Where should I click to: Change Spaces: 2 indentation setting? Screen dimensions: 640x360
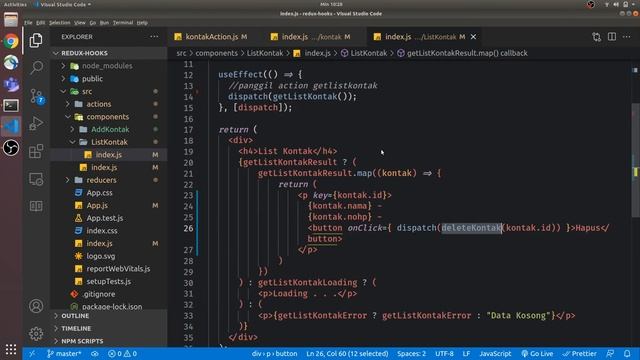pyautogui.click(x=411, y=354)
